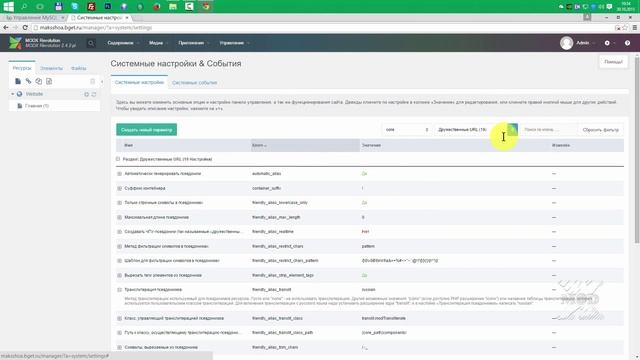Screen dimensions: 640x360
Task: Expand details for friendly_alias_max_length row
Action: pyautogui.click(x=120, y=218)
